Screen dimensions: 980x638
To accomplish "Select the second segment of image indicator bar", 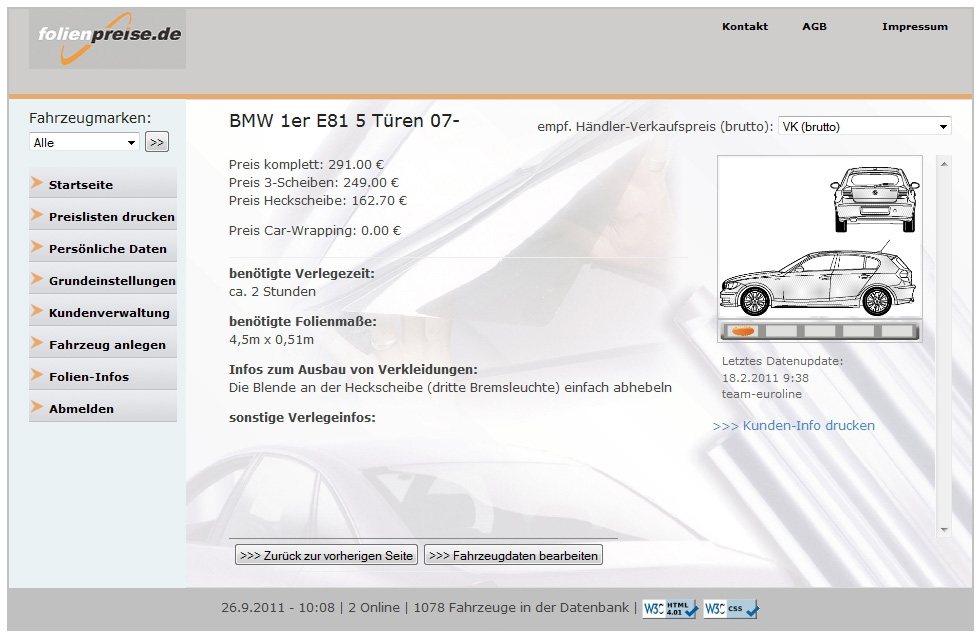I will coord(781,331).
